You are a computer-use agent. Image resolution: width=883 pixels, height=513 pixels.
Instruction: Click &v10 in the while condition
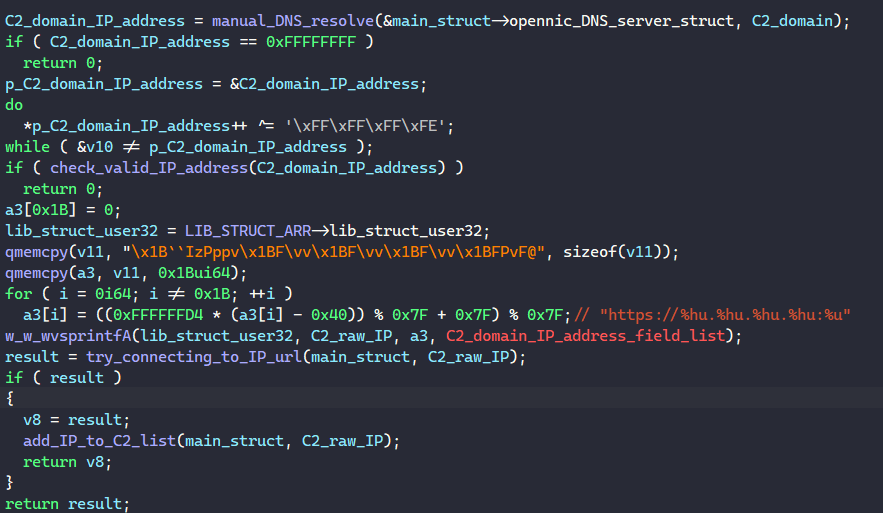point(95,147)
